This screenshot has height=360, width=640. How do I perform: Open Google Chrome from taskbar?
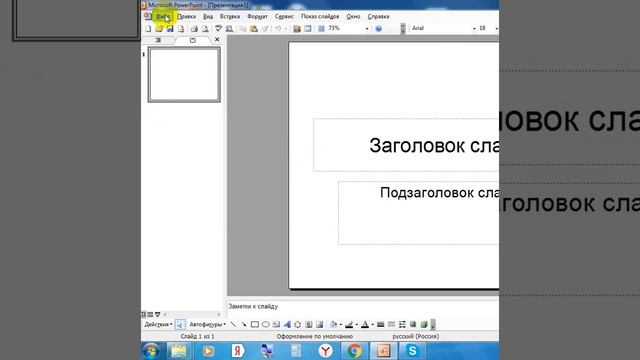click(x=354, y=351)
